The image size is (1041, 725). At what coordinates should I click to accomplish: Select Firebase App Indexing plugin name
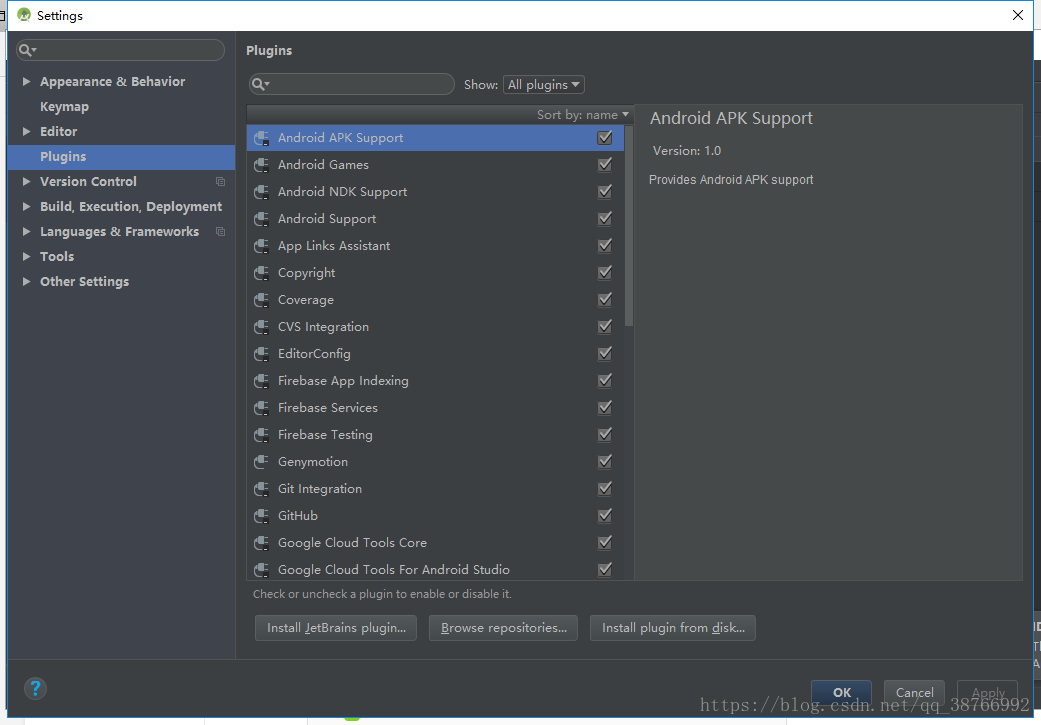[343, 381]
